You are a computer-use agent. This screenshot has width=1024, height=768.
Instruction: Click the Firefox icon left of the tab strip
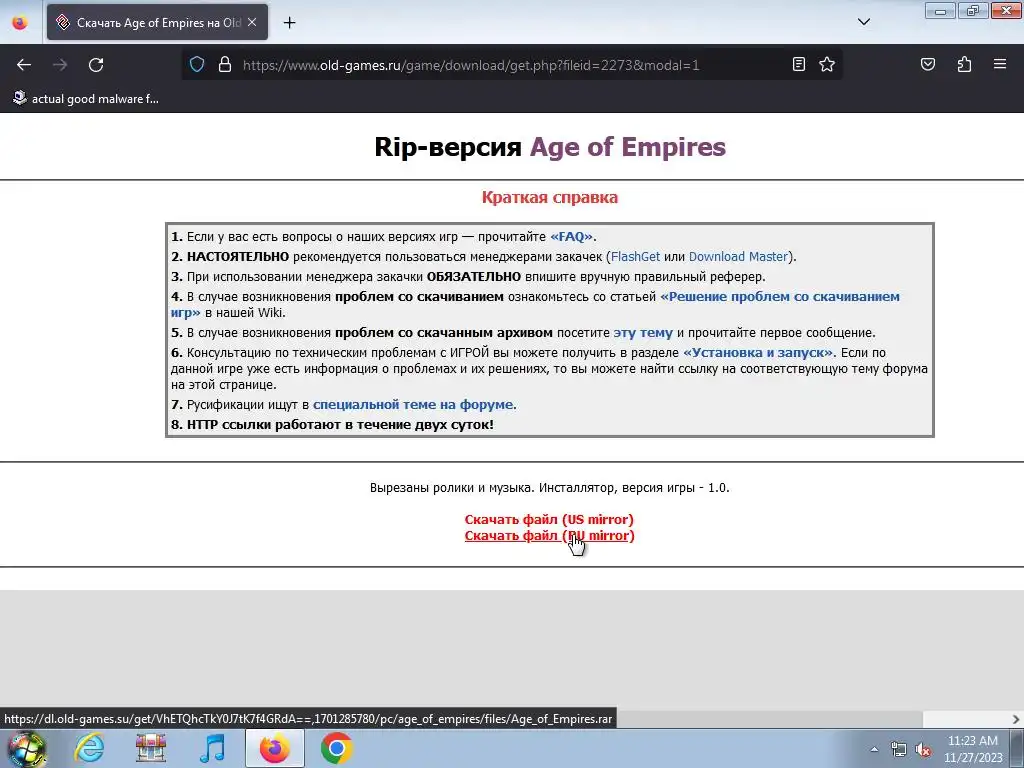(x=20, y=22)
